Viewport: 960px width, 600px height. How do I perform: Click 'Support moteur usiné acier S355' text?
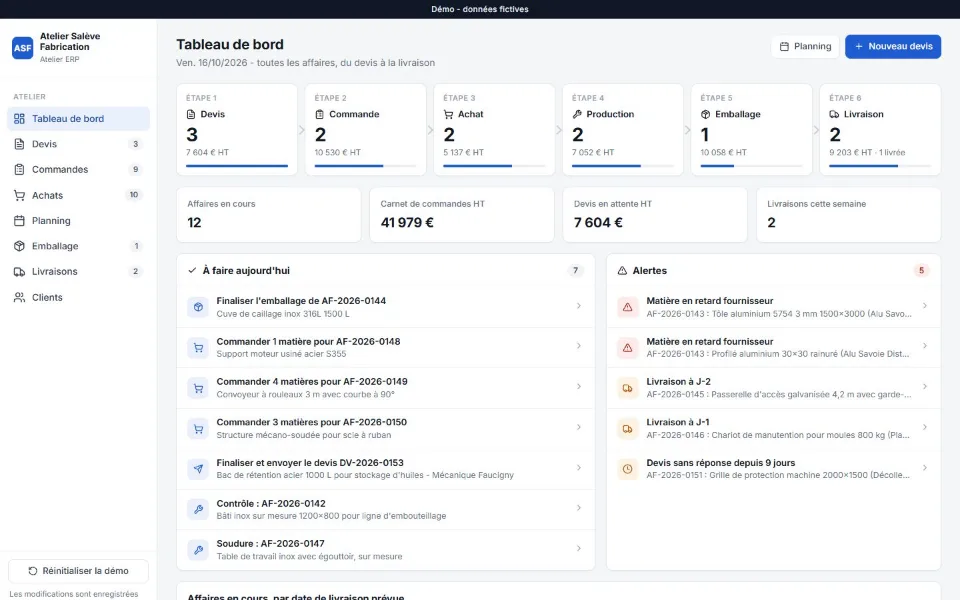click(x=281, y=354)
